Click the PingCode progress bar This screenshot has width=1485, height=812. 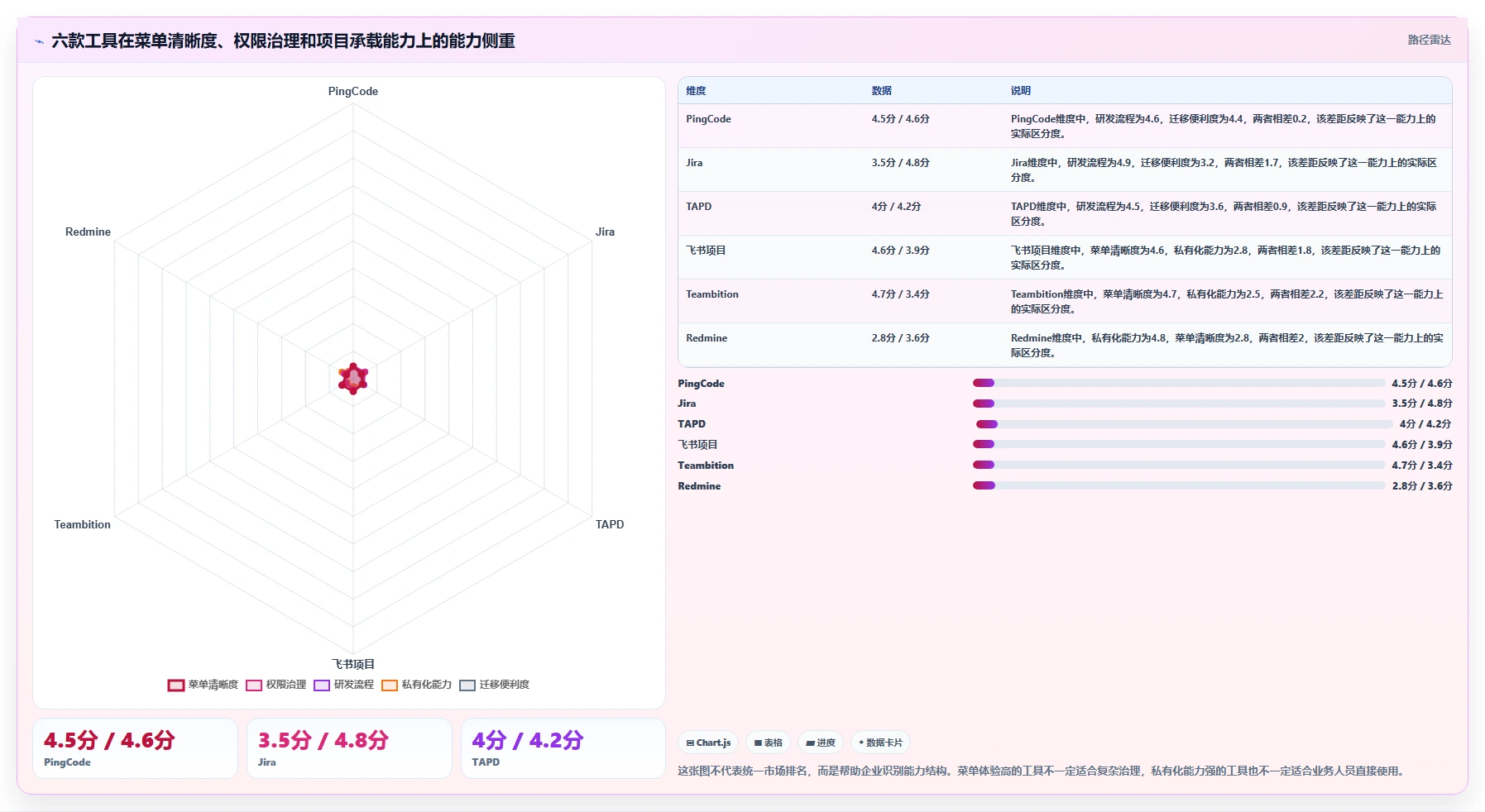click(1179, 383)
